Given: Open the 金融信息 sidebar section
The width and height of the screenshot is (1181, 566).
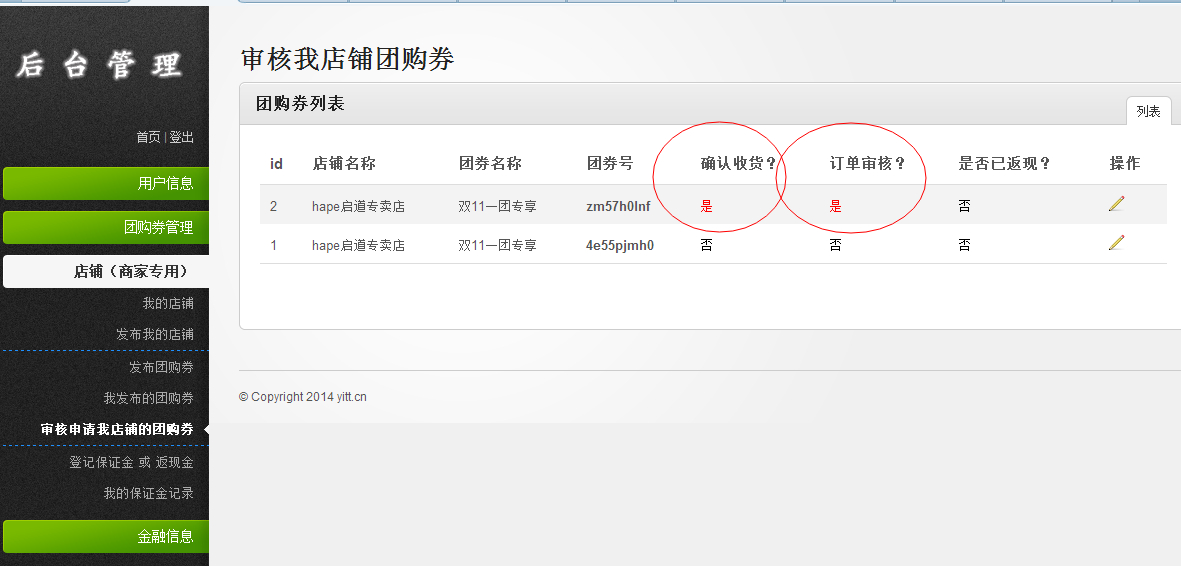Looking at the screenshot, I should point(105,537).
